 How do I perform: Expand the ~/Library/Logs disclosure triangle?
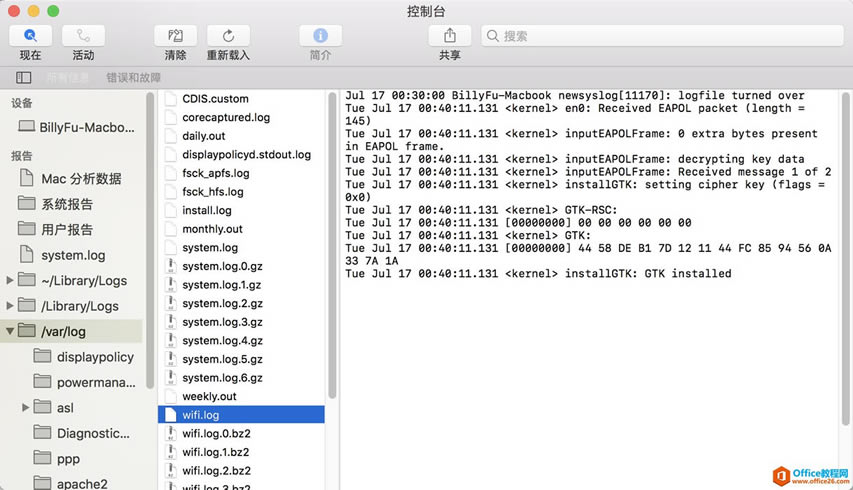coord(9,281)
